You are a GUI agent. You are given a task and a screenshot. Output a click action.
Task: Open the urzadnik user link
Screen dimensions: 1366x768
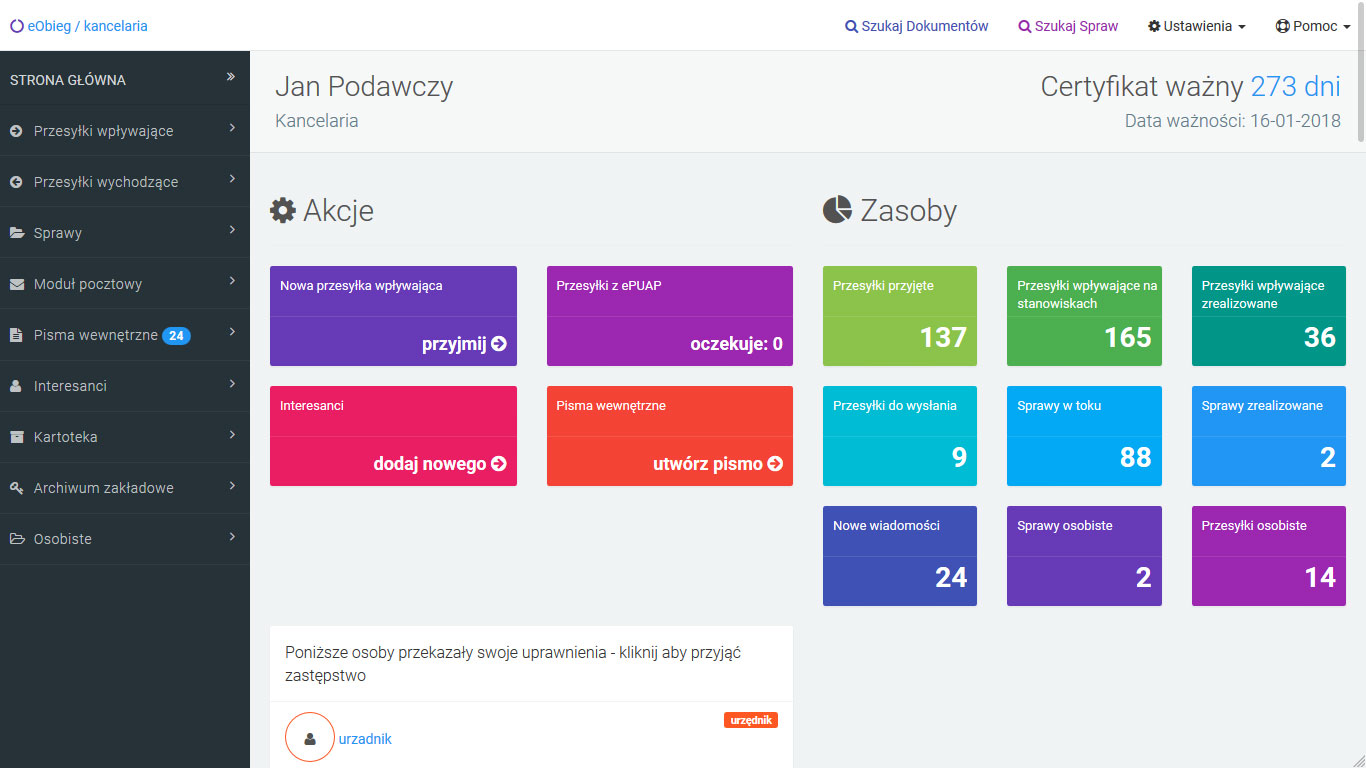(365, 739)
